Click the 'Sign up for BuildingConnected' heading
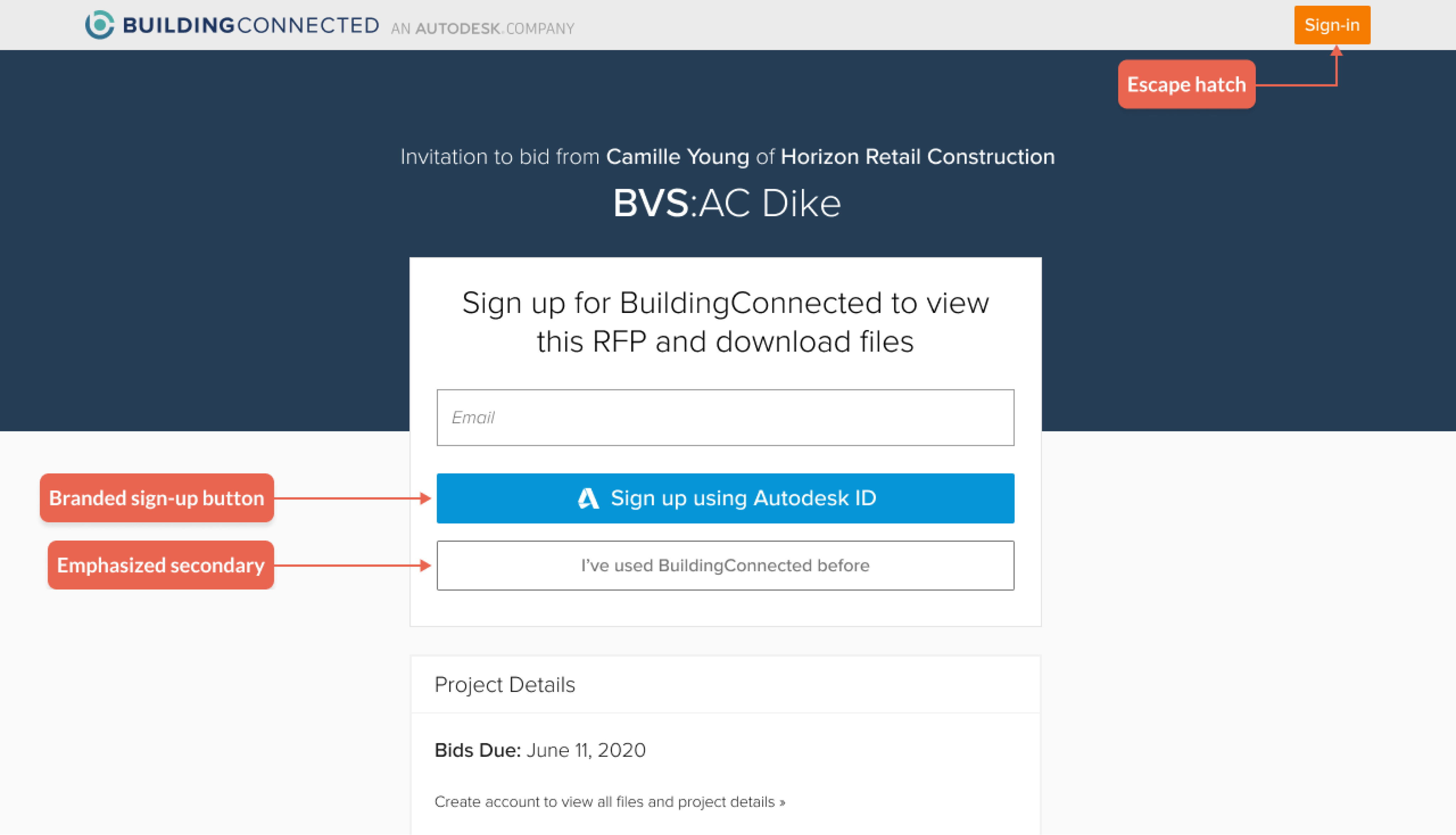This screenshot has width=1456, height=835. click(725, 322)
